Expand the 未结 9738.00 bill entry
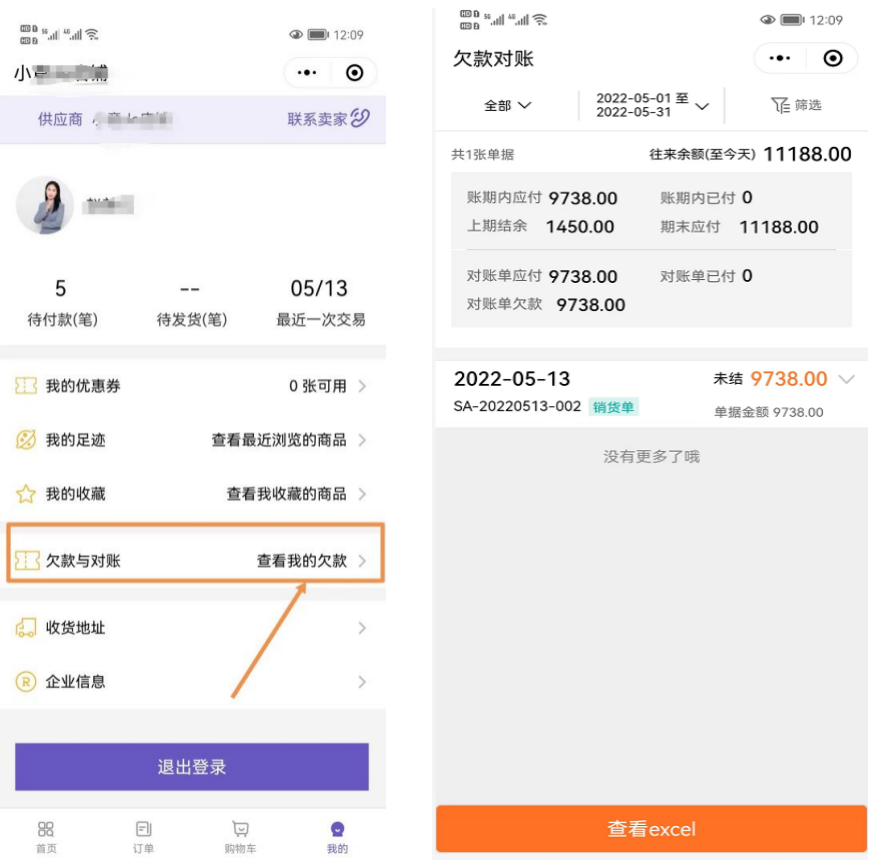This screenshot has height=866, width=888. [848, 379]
